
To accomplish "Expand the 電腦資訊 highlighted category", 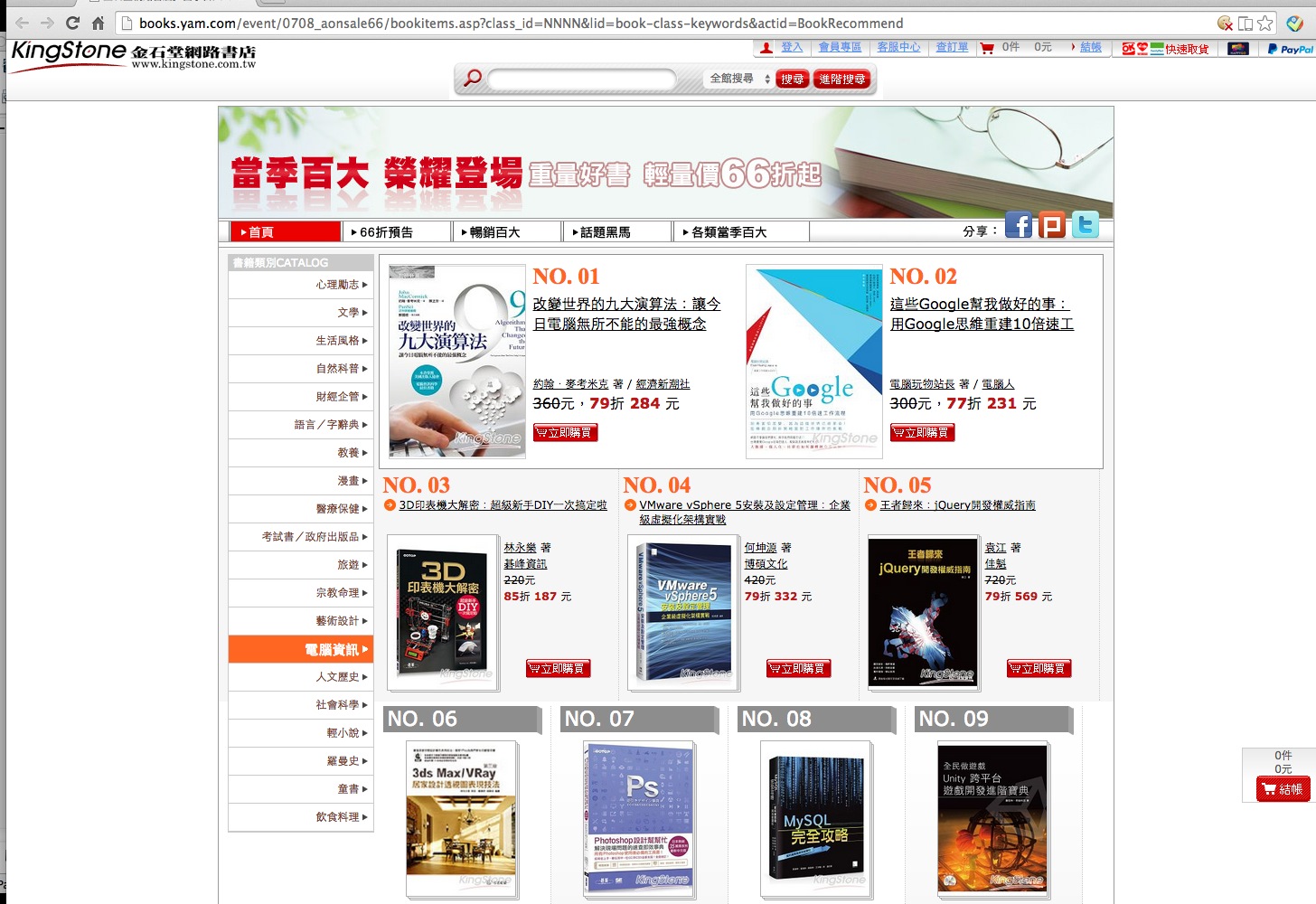I will pos(301,649).
